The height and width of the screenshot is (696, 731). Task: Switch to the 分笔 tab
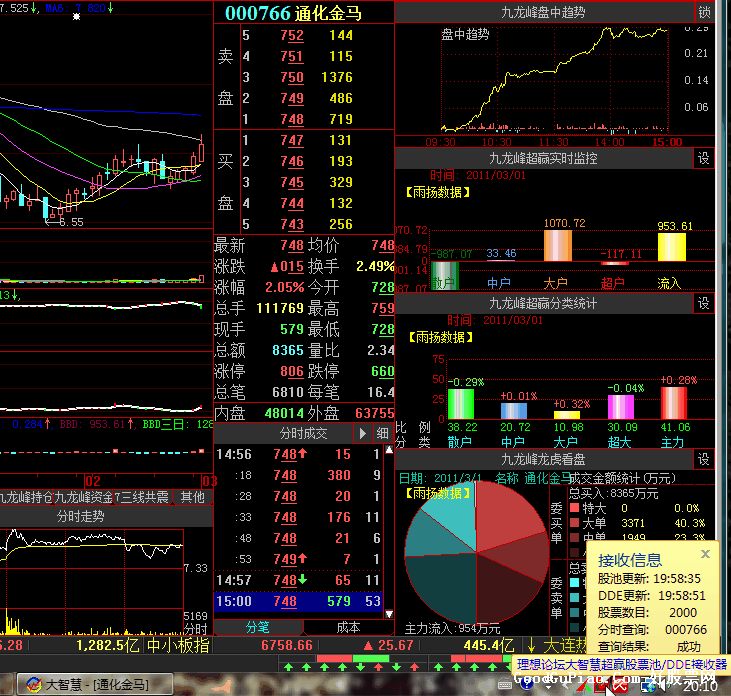click(x=258, y=627)
